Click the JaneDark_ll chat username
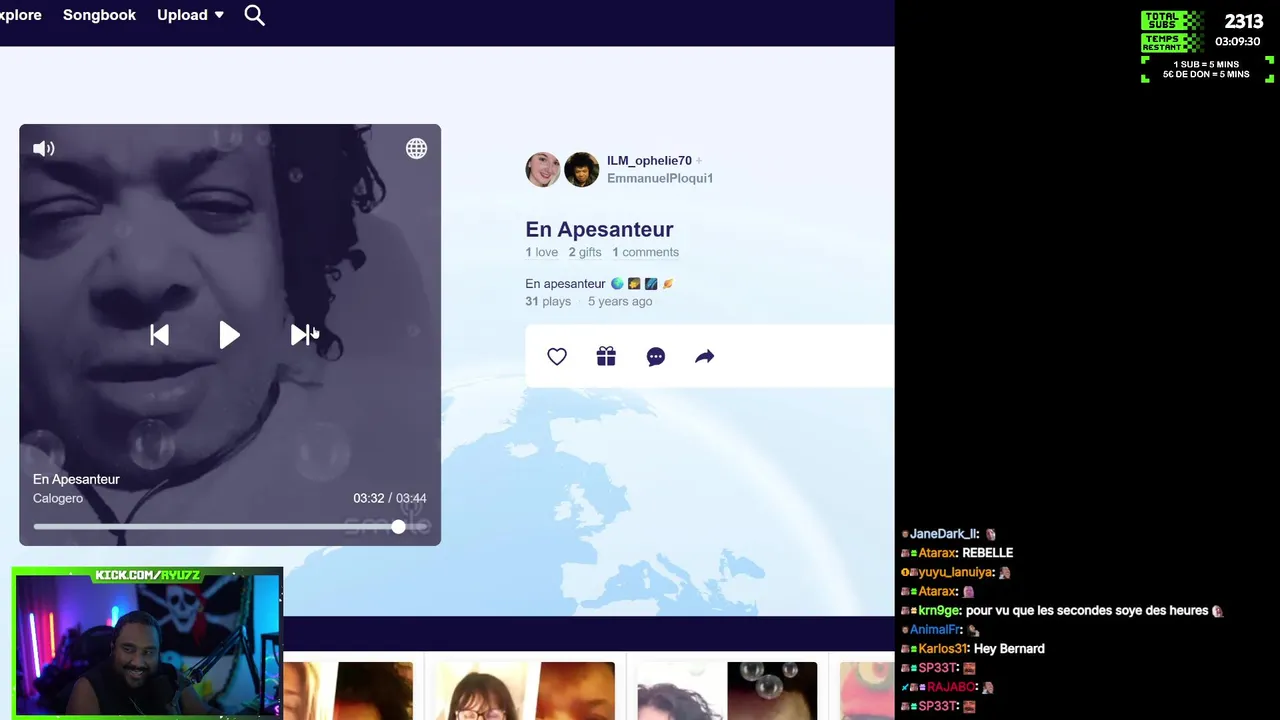 944,534
